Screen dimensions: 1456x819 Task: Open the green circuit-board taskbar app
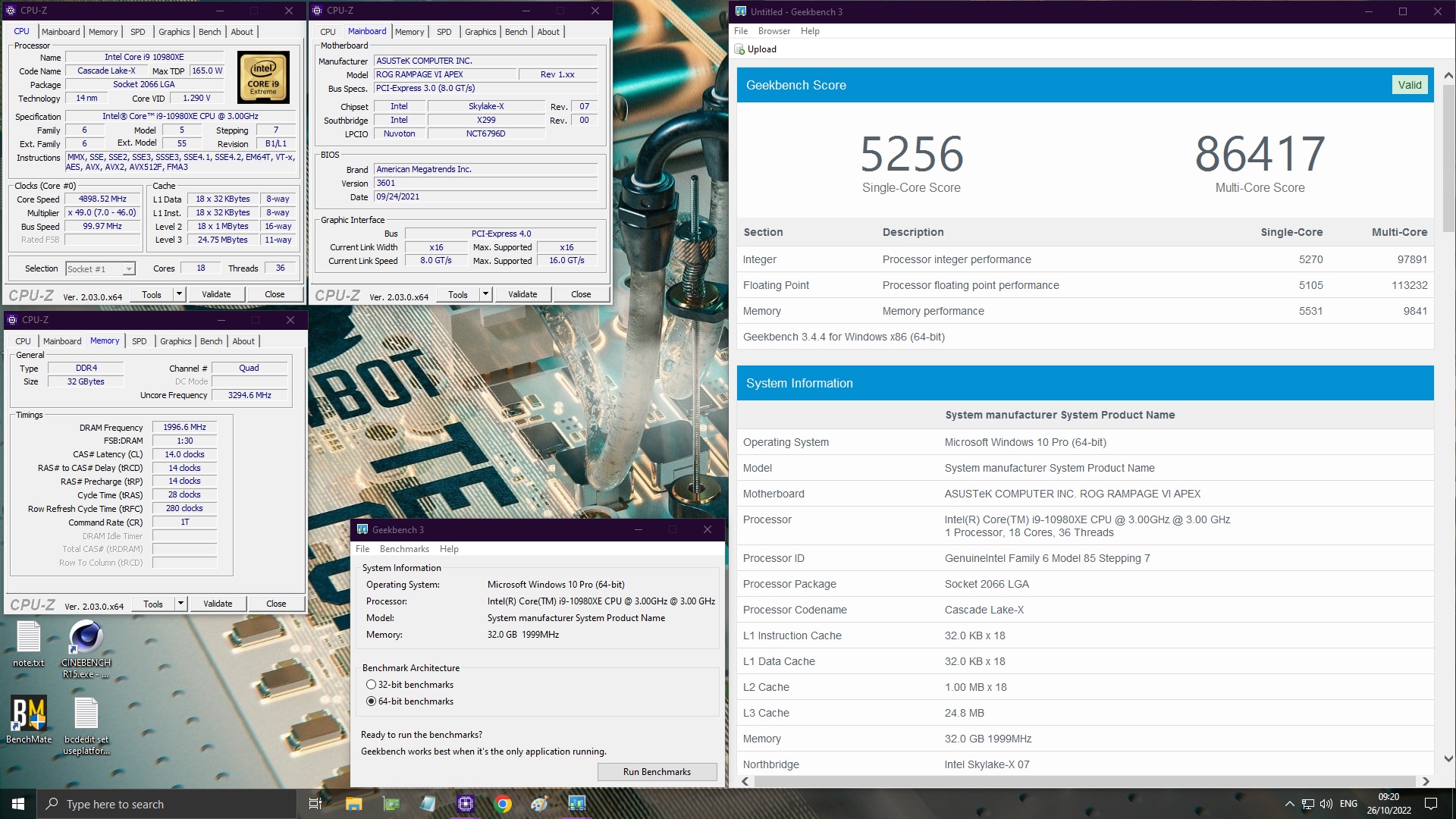[x=391, y=804]
